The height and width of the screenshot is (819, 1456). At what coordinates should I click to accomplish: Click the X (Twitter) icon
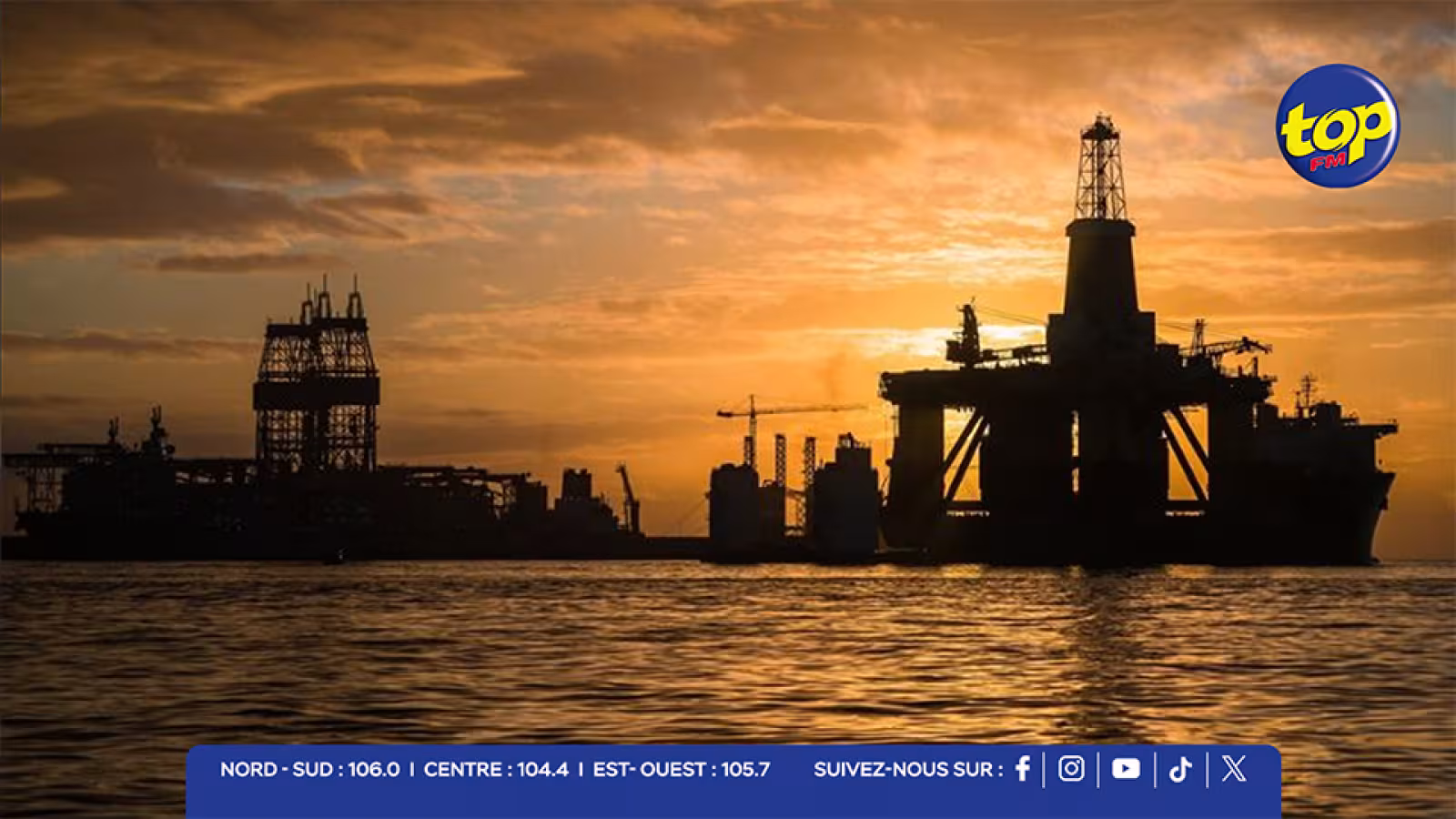point(1234,769)
